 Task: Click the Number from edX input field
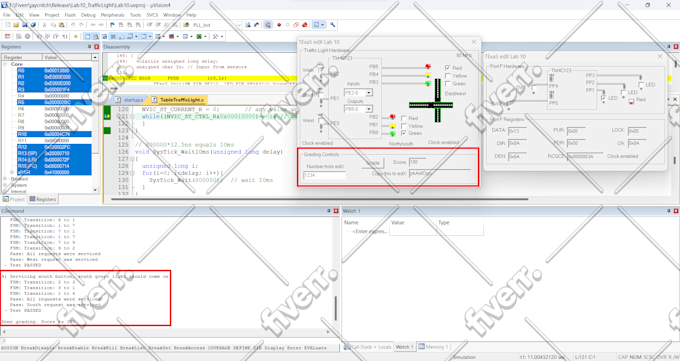click(x=324, y=175)
